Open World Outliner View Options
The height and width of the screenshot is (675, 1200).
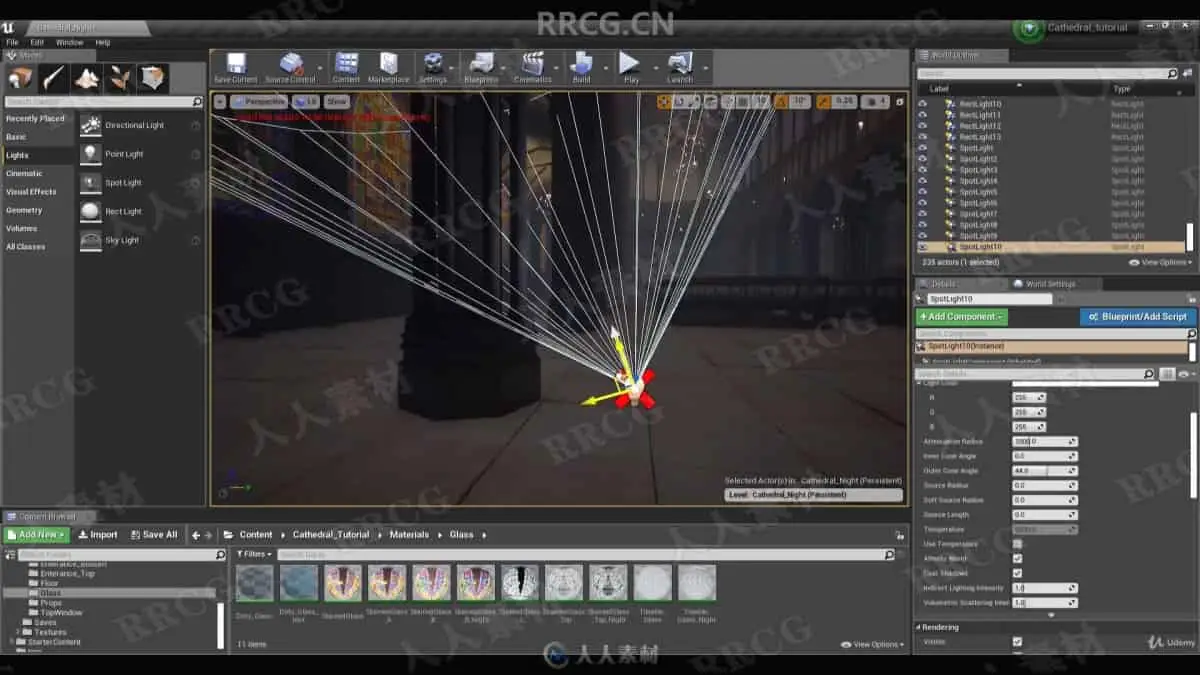click(x=1160, y=262)
